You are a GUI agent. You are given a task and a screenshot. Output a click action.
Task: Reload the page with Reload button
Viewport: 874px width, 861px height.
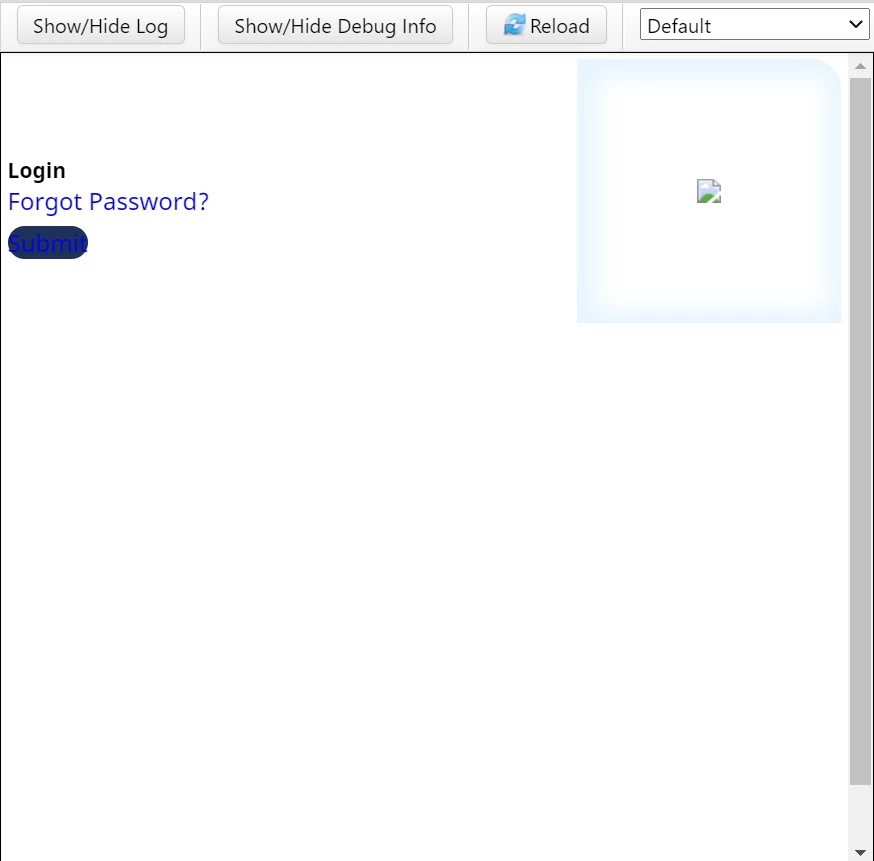pos(546,25)
